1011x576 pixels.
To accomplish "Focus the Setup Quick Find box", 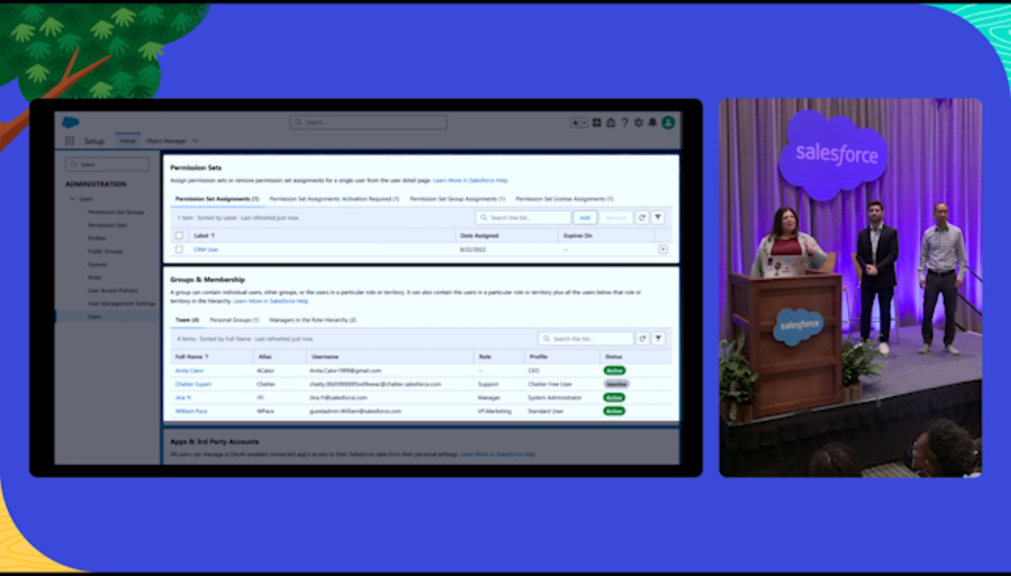I will (x=107, y=164).
